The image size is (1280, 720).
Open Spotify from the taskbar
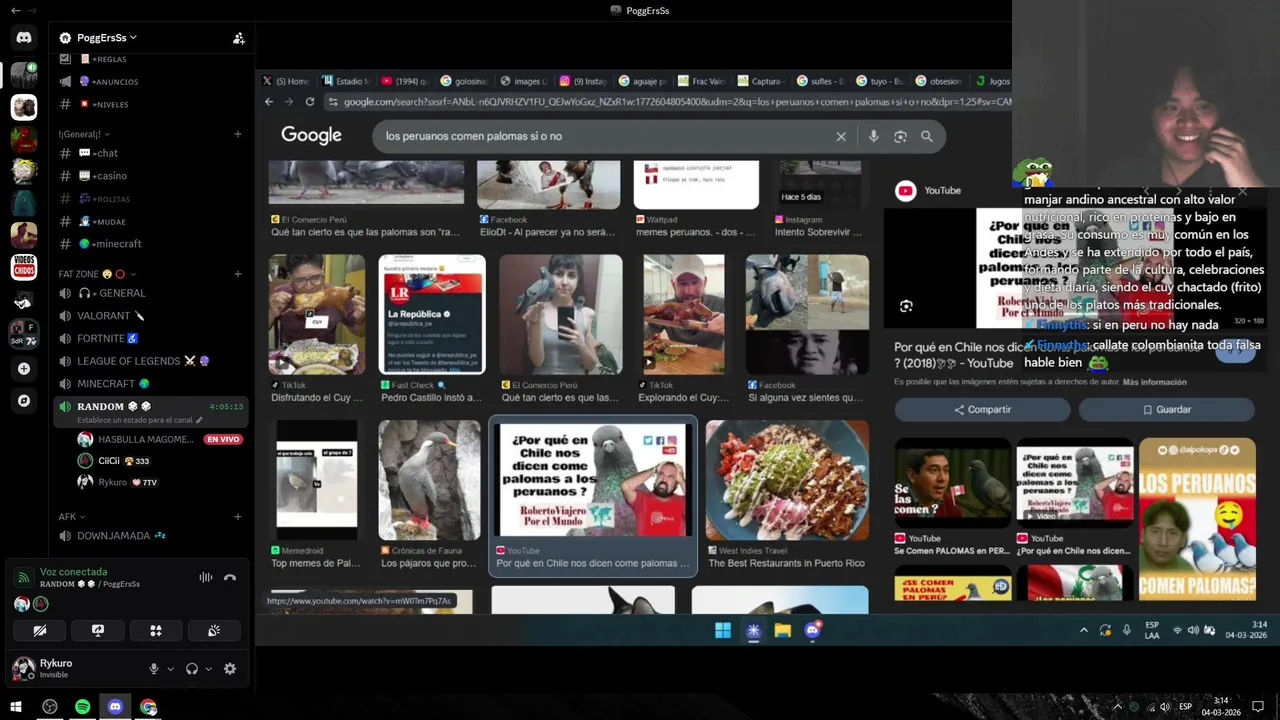coord(82,707)
